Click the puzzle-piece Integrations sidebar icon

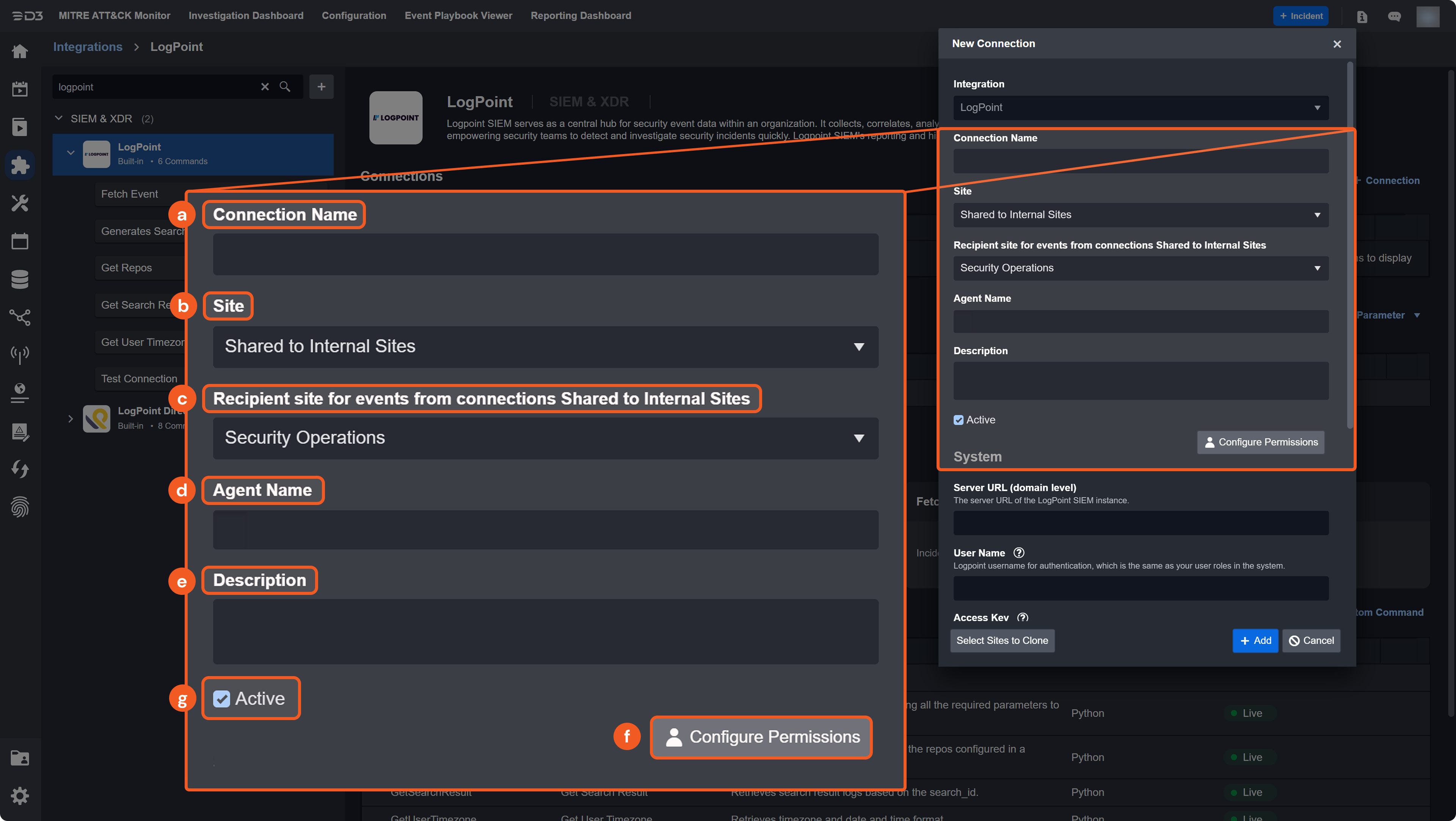pos(20,165)
